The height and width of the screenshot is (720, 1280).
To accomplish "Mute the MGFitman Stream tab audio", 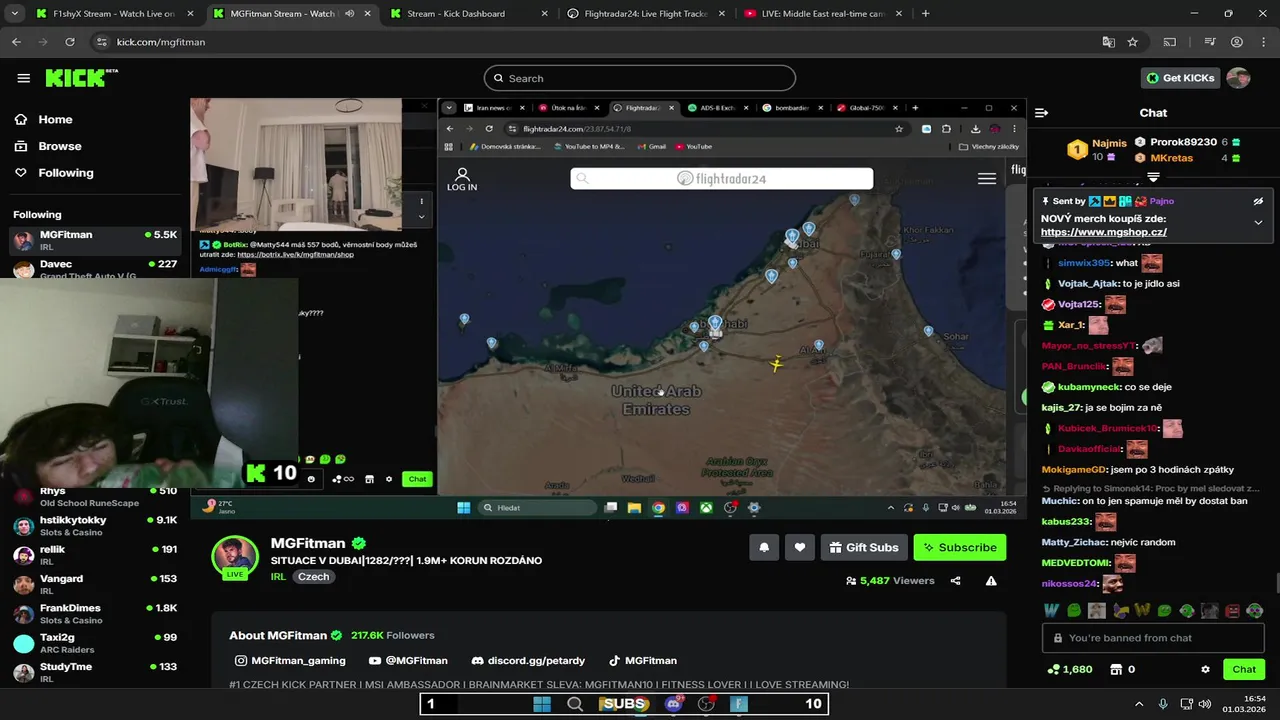I will [x=349, y=14].
